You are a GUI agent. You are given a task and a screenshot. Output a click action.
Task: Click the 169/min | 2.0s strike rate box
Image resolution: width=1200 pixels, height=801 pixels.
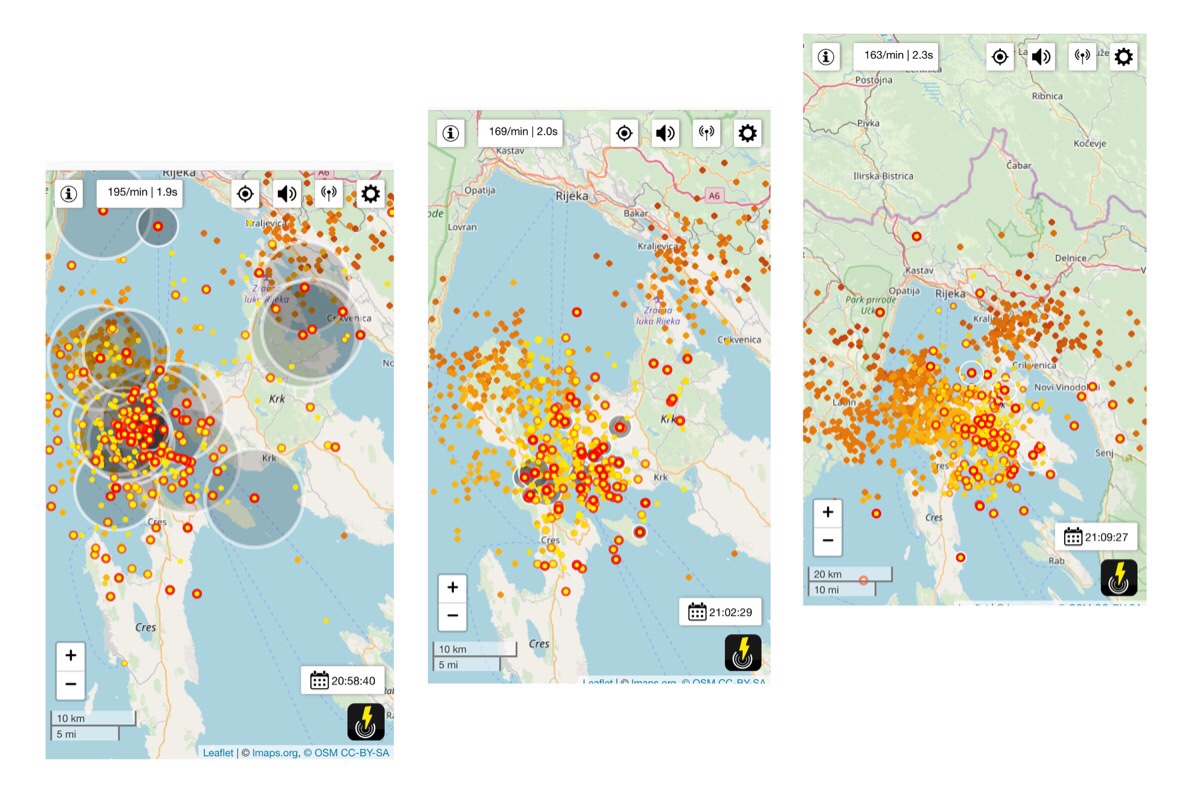click(519, 132)
